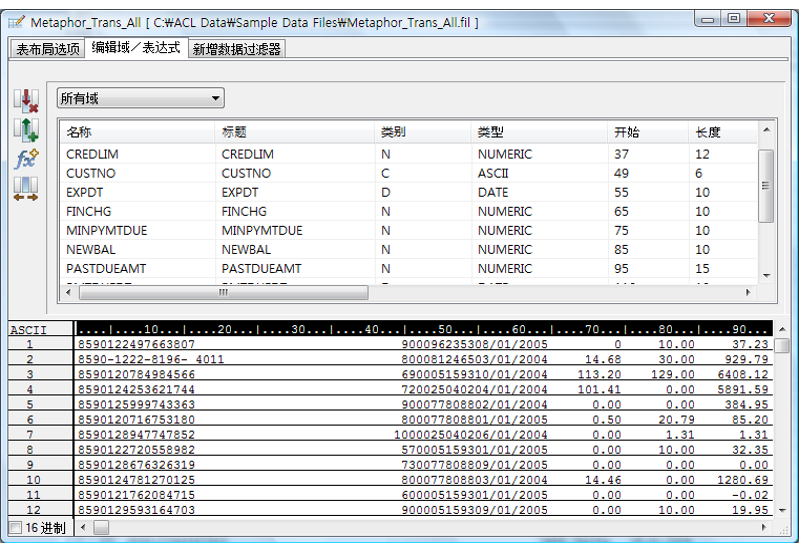Click right arrow of the data preview scrollbar
This screenshot has width=799, height=543.
(767, 527)
